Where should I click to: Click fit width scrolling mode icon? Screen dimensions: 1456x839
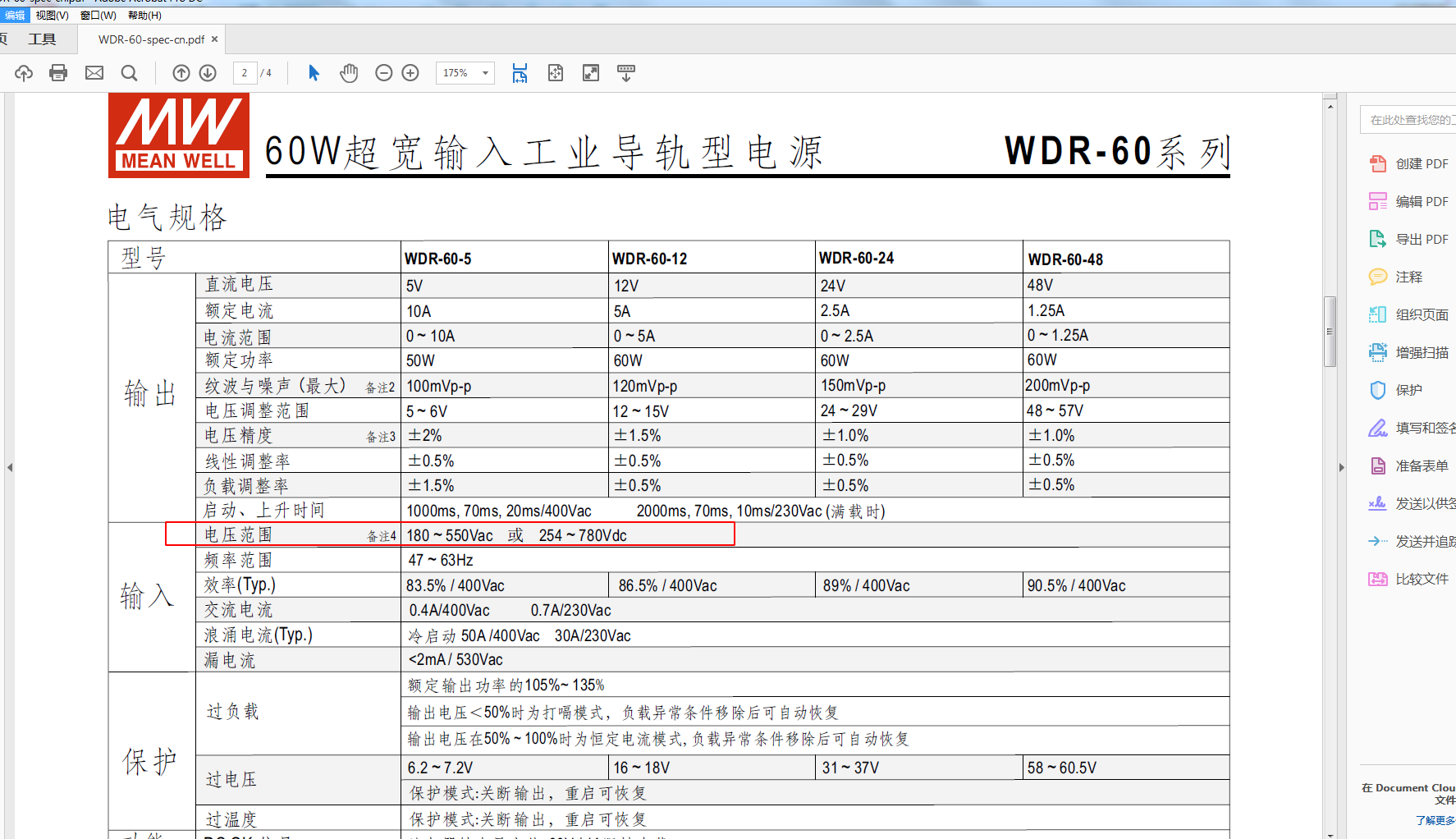[520, 73]
